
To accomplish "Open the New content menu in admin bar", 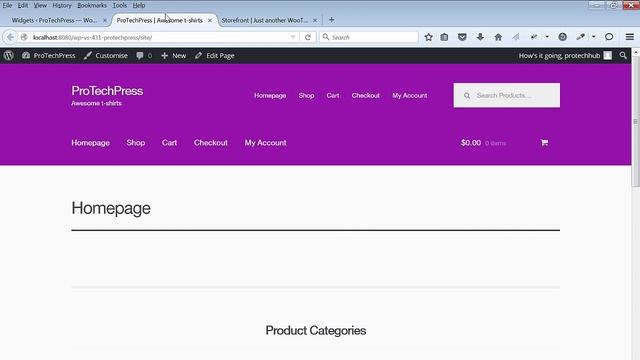I will [x=173, y=56].
